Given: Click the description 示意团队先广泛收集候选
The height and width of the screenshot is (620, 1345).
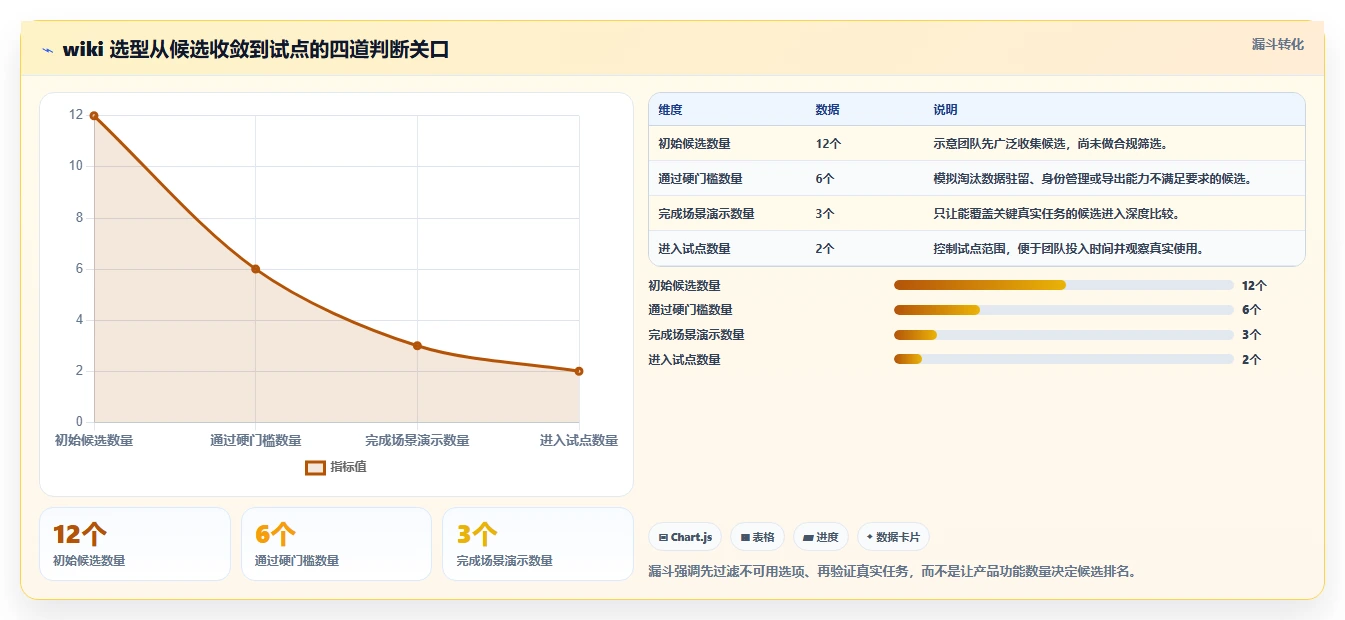Looking at the screenshot, I should pyautogui.click(x=1050, y=144).
